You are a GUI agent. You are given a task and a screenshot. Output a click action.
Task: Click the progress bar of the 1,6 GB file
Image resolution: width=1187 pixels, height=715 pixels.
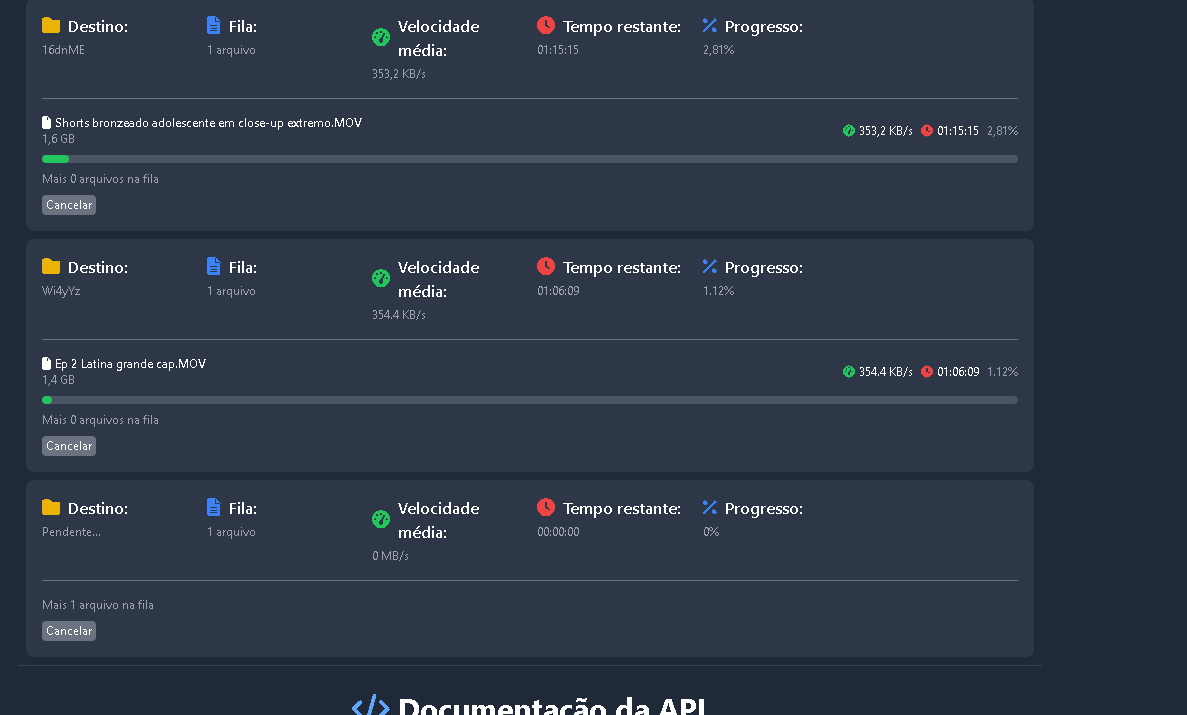click(x=529, y=159)
